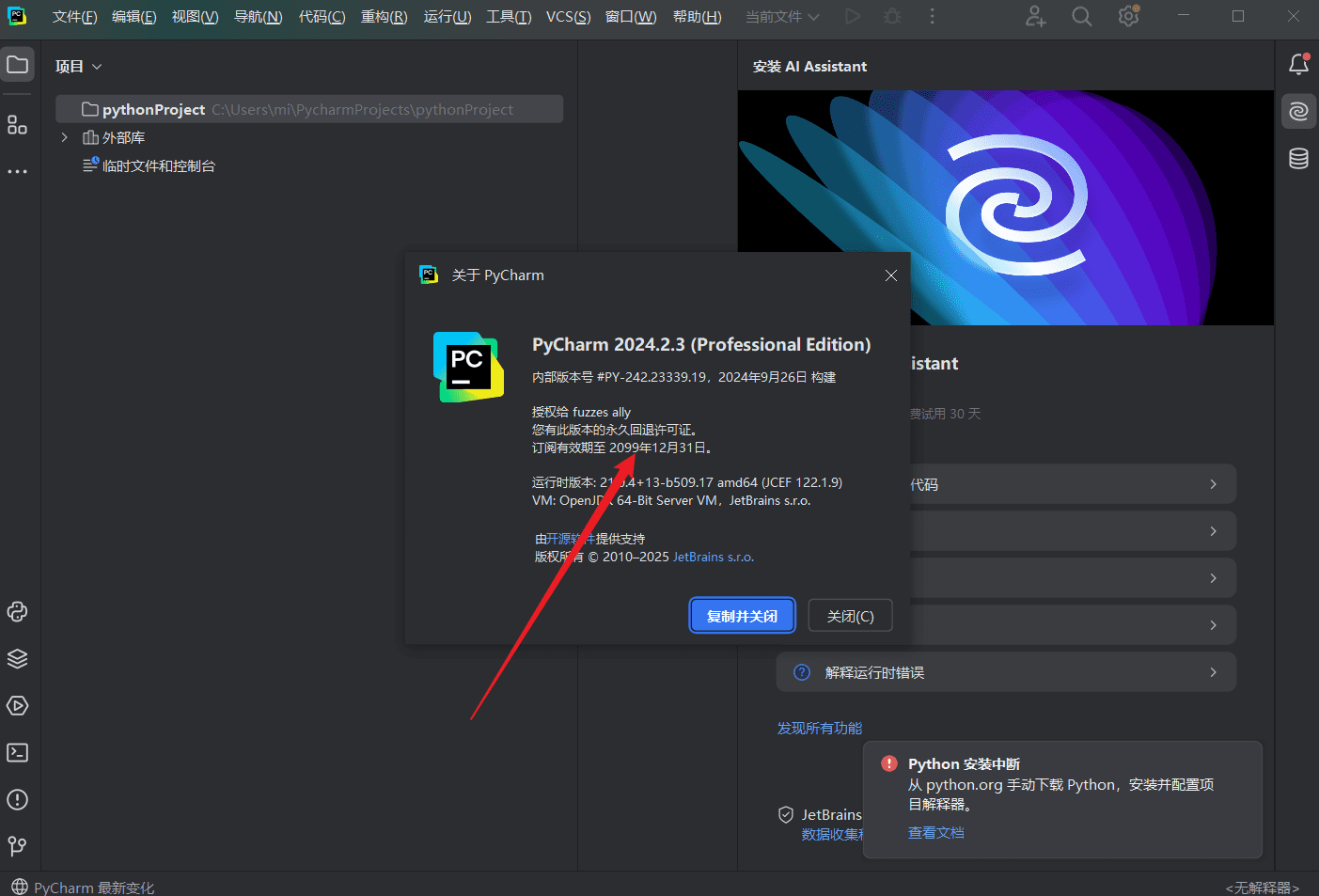Click 数据收集 link below JetBrains
The height and width of the screenshot is (896, 1319).
(832, 835)
